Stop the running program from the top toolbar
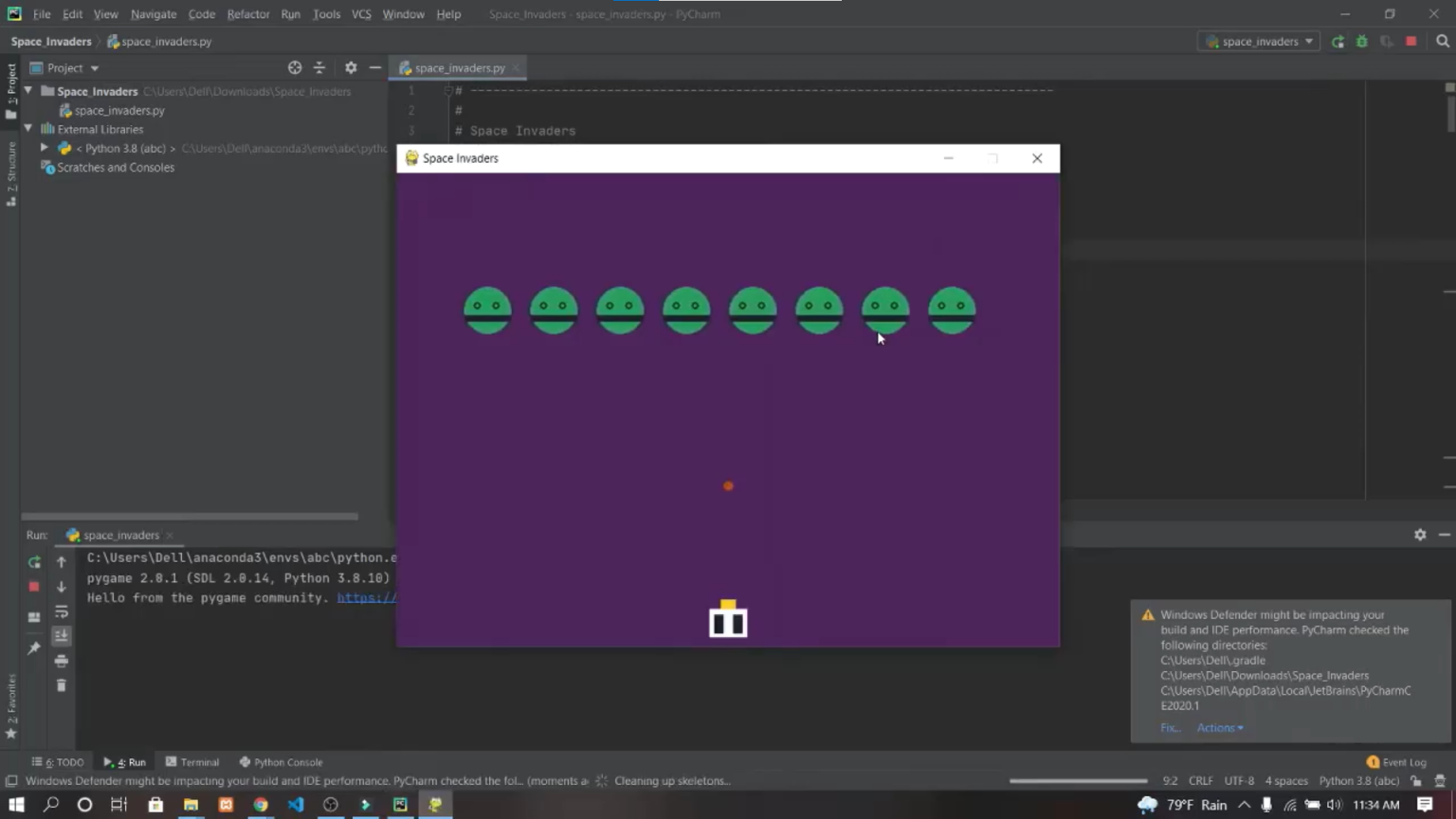This screenshot has width=1456, height=819. pyautogui.click(x=1411, y=42)
